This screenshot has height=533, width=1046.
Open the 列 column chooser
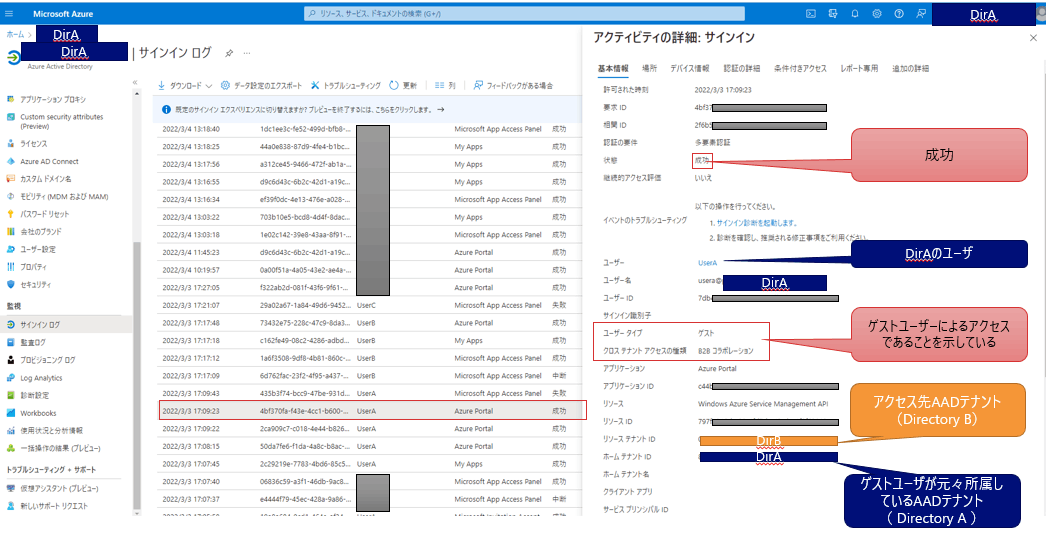tap(444, 86)
